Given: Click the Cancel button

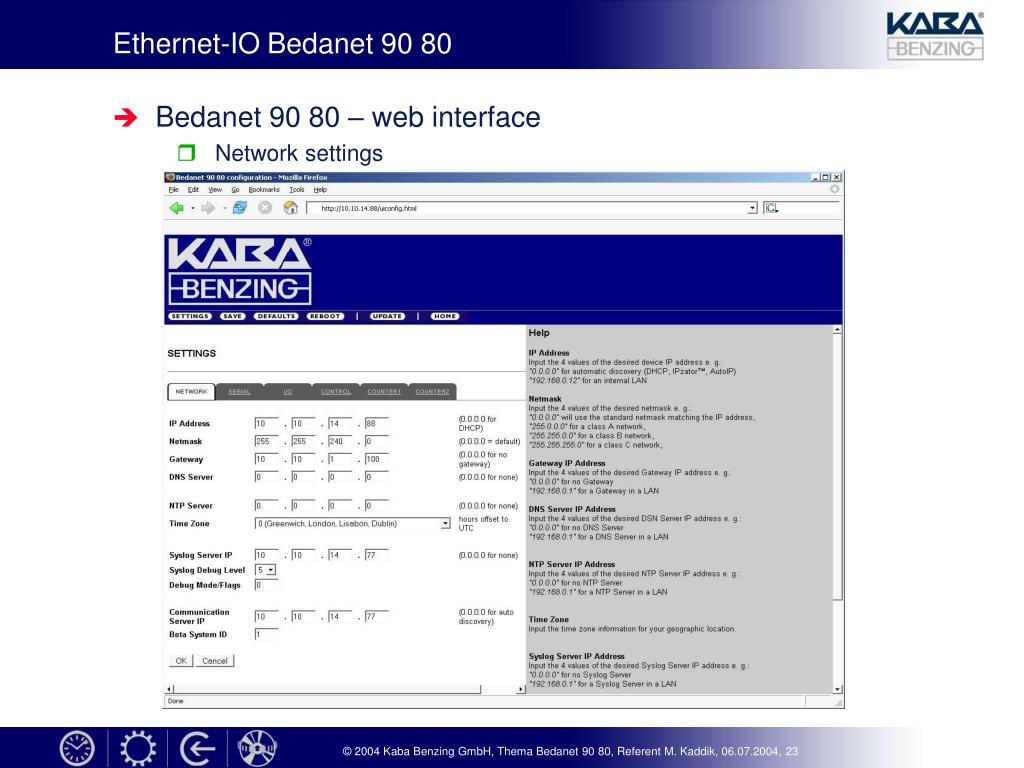Looking at the screenshot, I should (x=215, y=661).
